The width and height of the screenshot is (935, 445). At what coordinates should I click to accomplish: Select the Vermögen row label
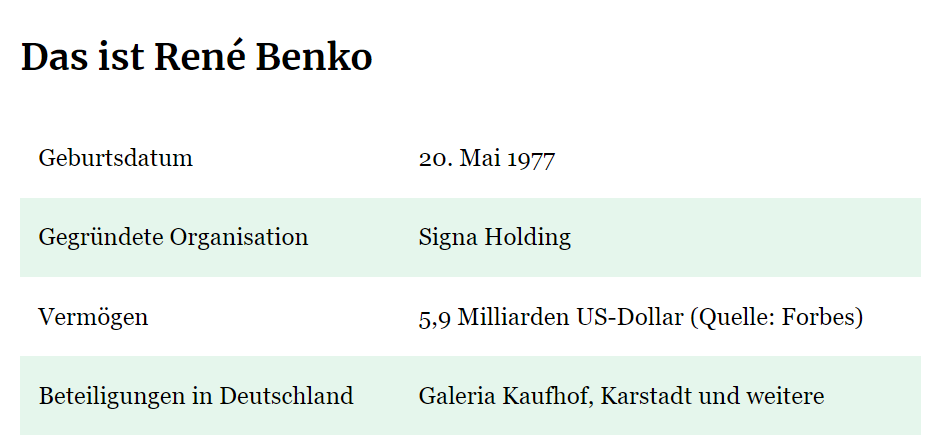point(93,317)
